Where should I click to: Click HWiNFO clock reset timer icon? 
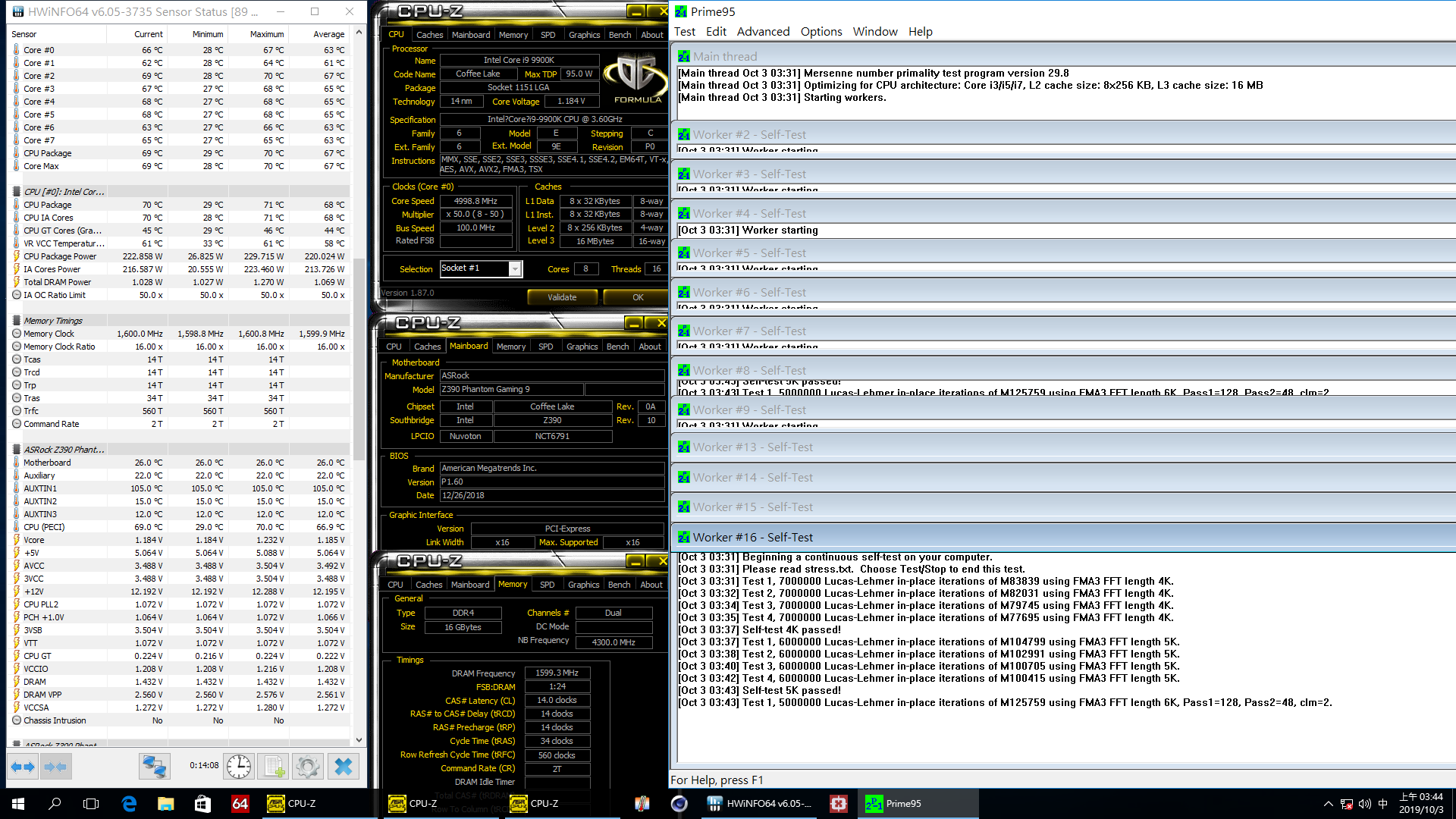coord(239,767)
